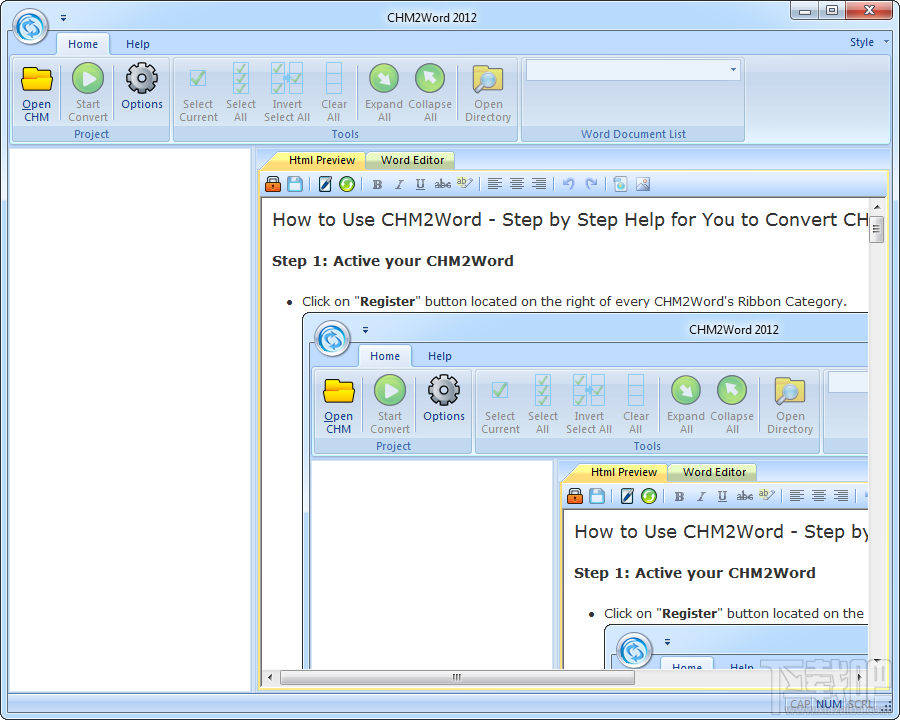Click the Open CHM folder icon
Screen dimensions: 900x720
[x=36, y=79]
